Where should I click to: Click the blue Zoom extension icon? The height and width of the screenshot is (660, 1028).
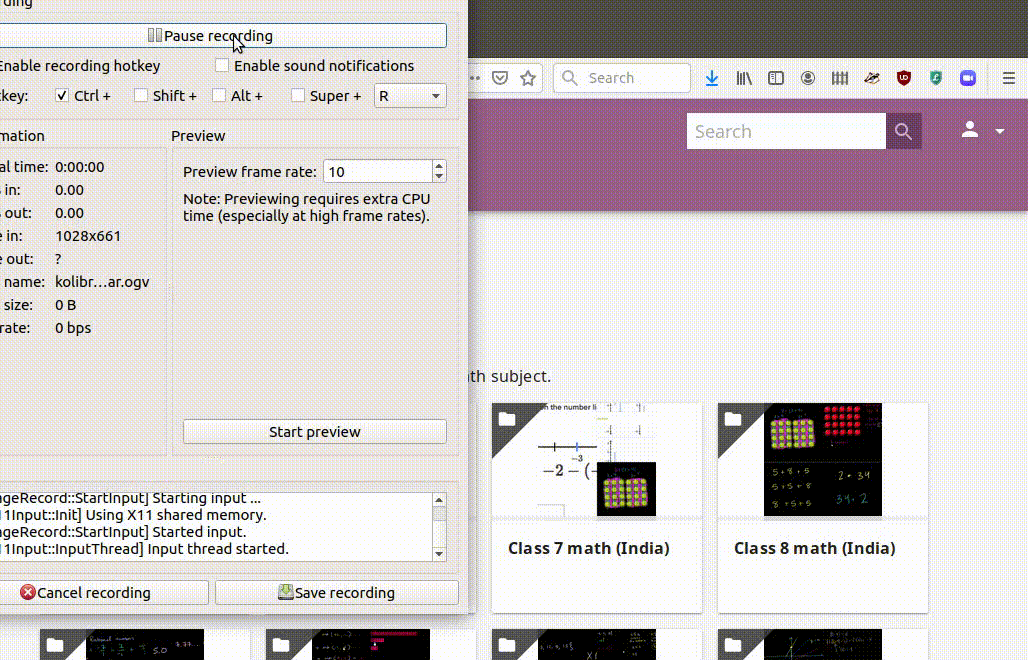968,78
